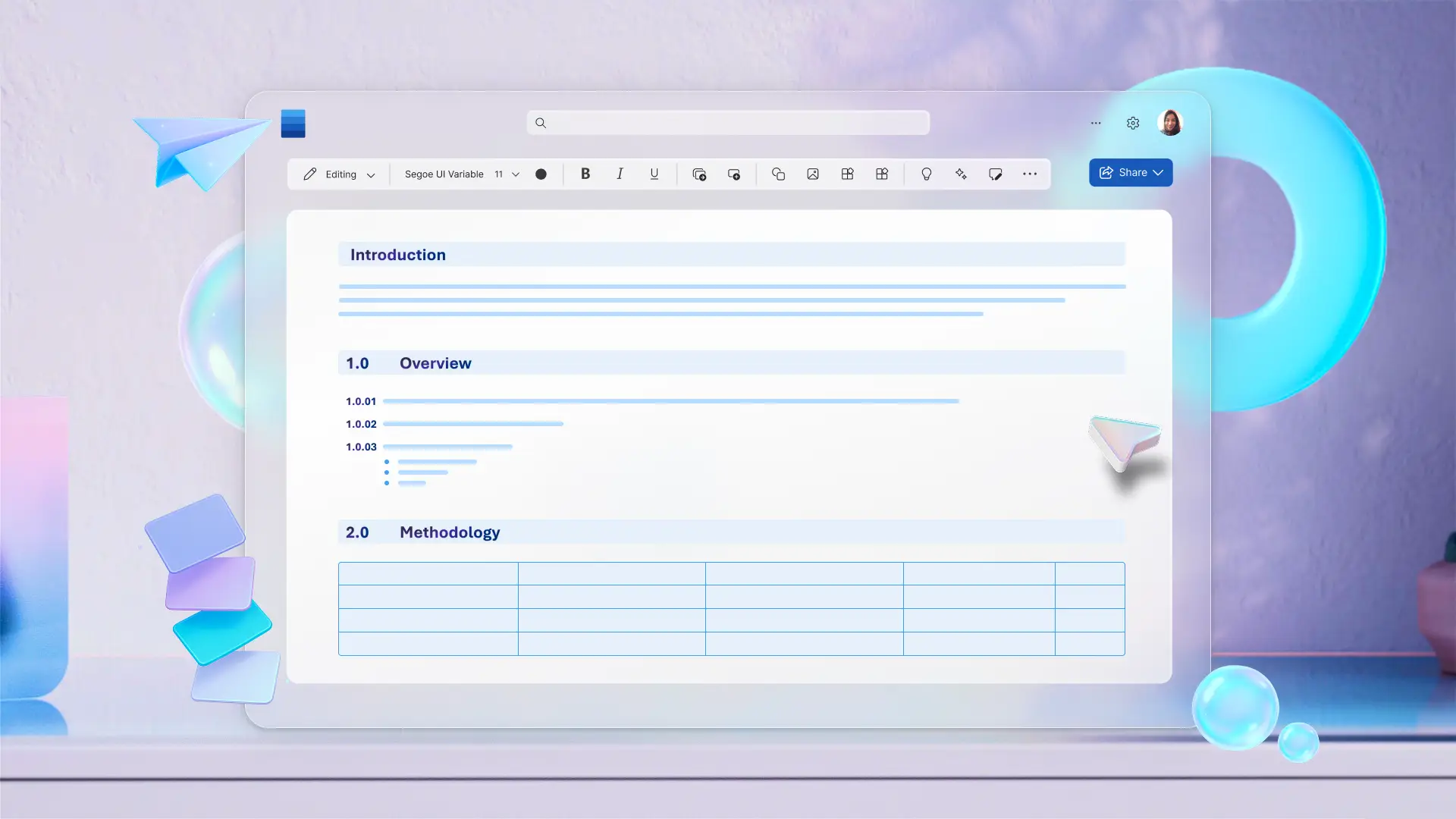The height and width of the screenshot is (819, 1456).
Task: Click the shapes insert icon
Action: coord(778,174)
